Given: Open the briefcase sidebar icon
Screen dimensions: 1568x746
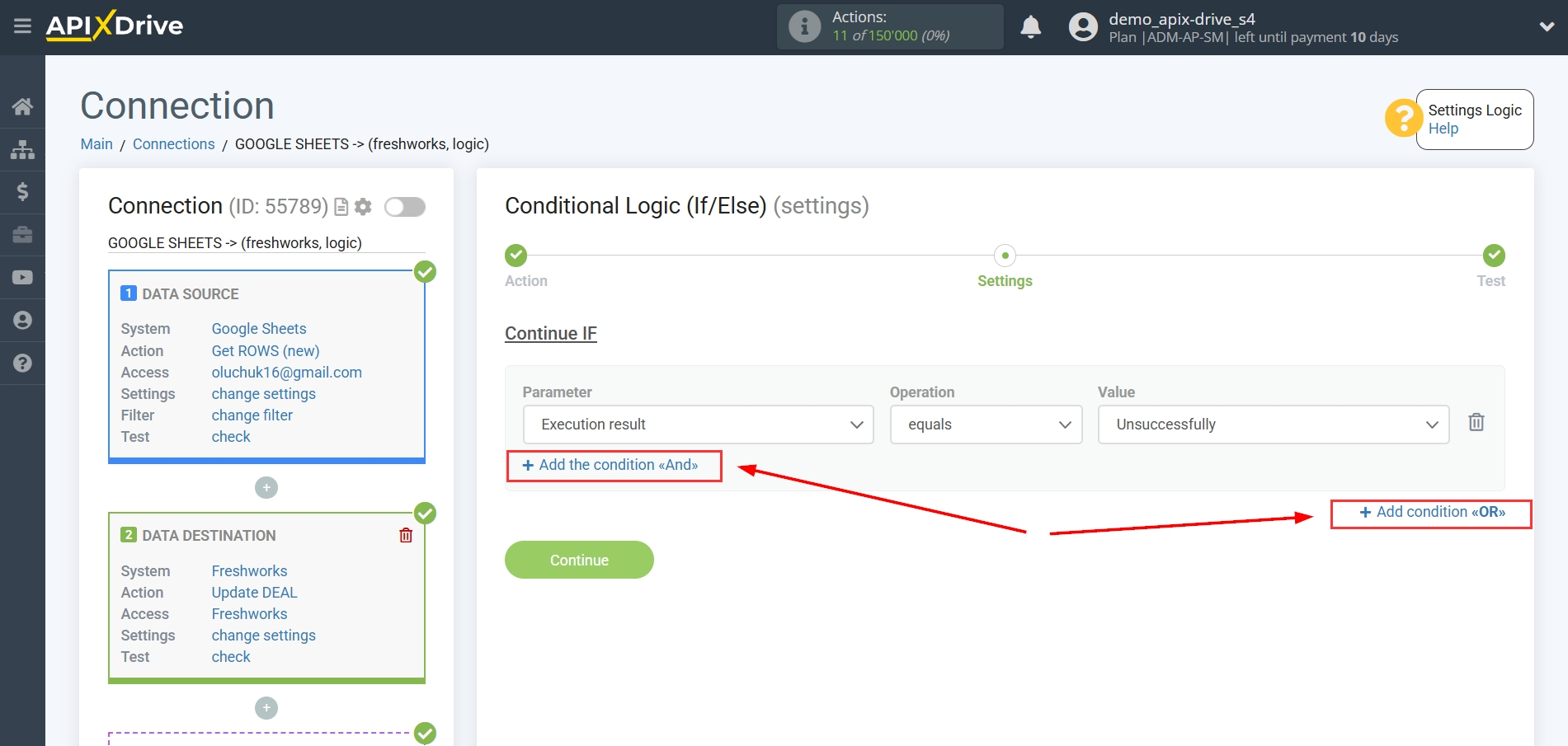Looking at the screenshot, I should click(22, 235).
